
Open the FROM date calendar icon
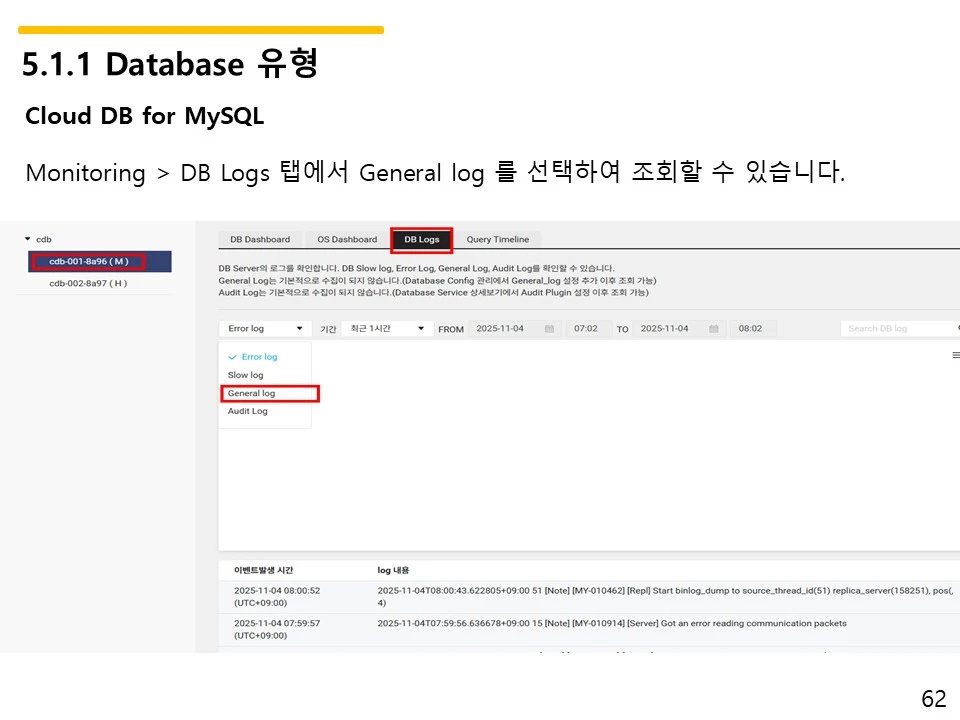tap(549, 329)
